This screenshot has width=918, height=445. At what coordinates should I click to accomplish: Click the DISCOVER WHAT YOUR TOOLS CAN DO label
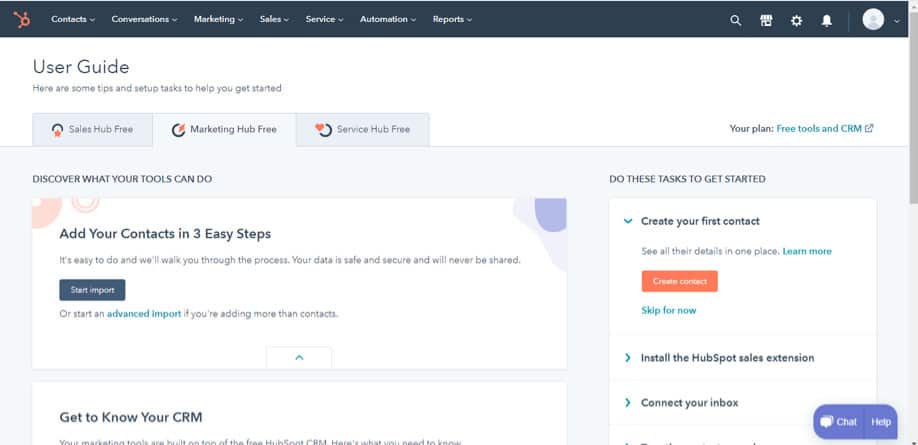tap(122, 179)
